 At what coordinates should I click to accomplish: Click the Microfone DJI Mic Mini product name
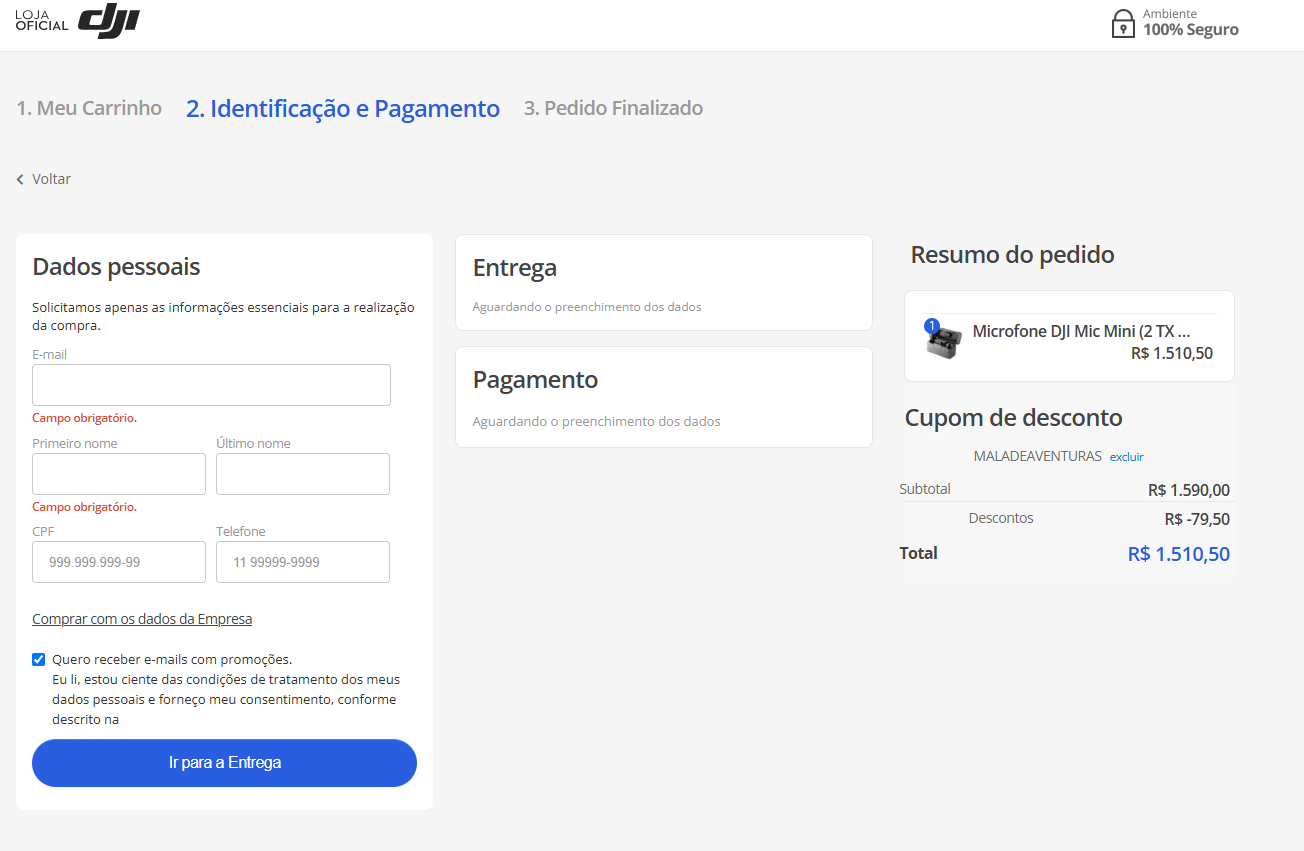[1081, 331]
